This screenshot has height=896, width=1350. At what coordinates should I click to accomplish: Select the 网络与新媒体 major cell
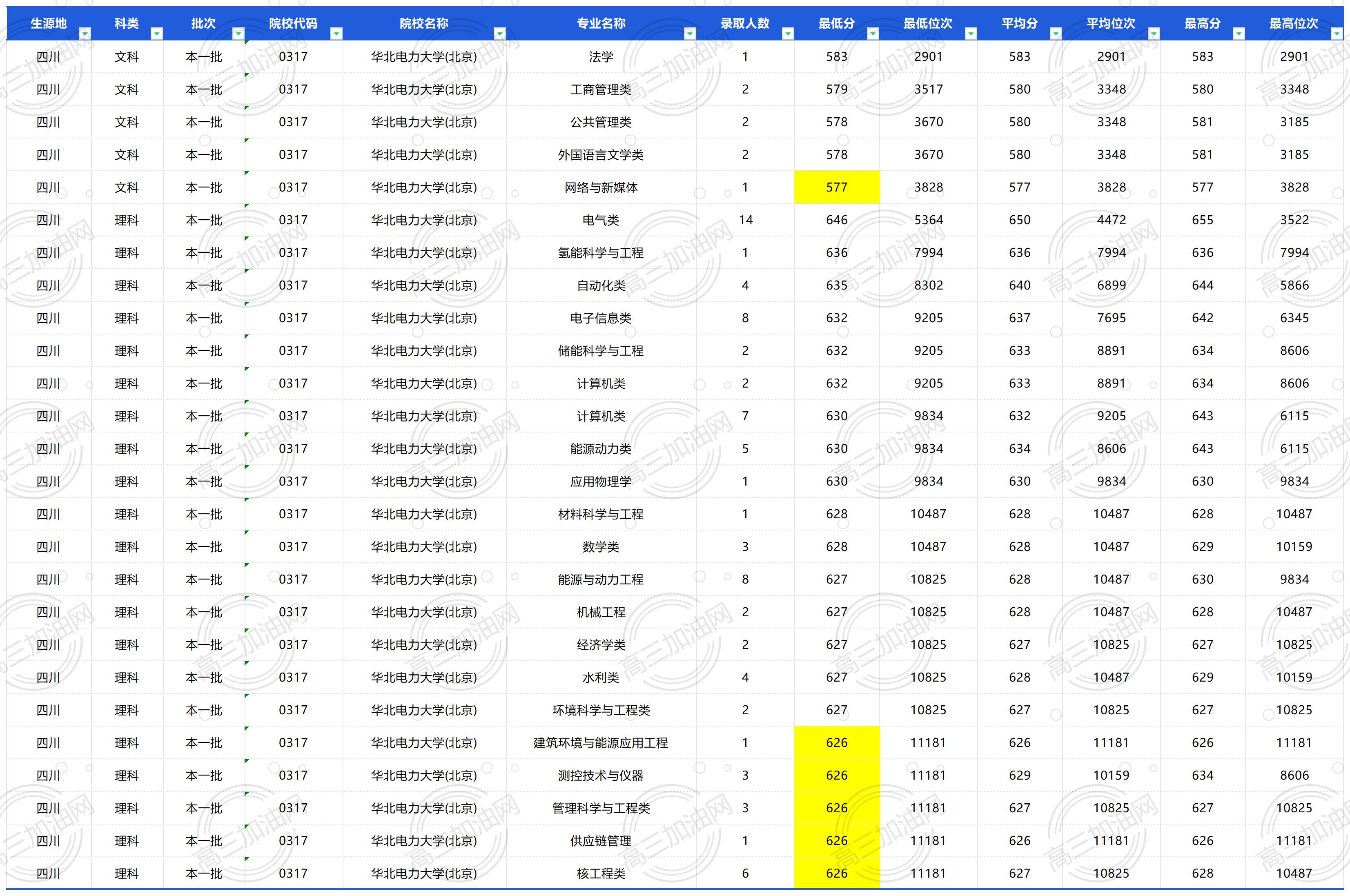601,187
